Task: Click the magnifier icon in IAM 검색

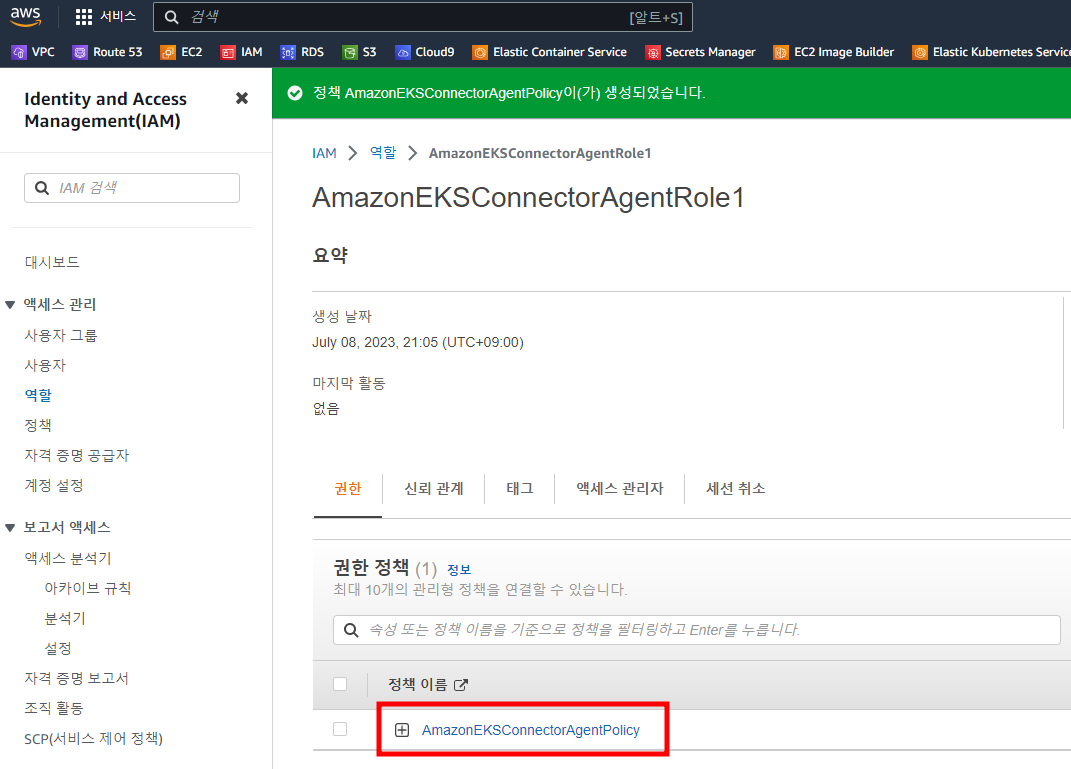Action: coord(42,188)
